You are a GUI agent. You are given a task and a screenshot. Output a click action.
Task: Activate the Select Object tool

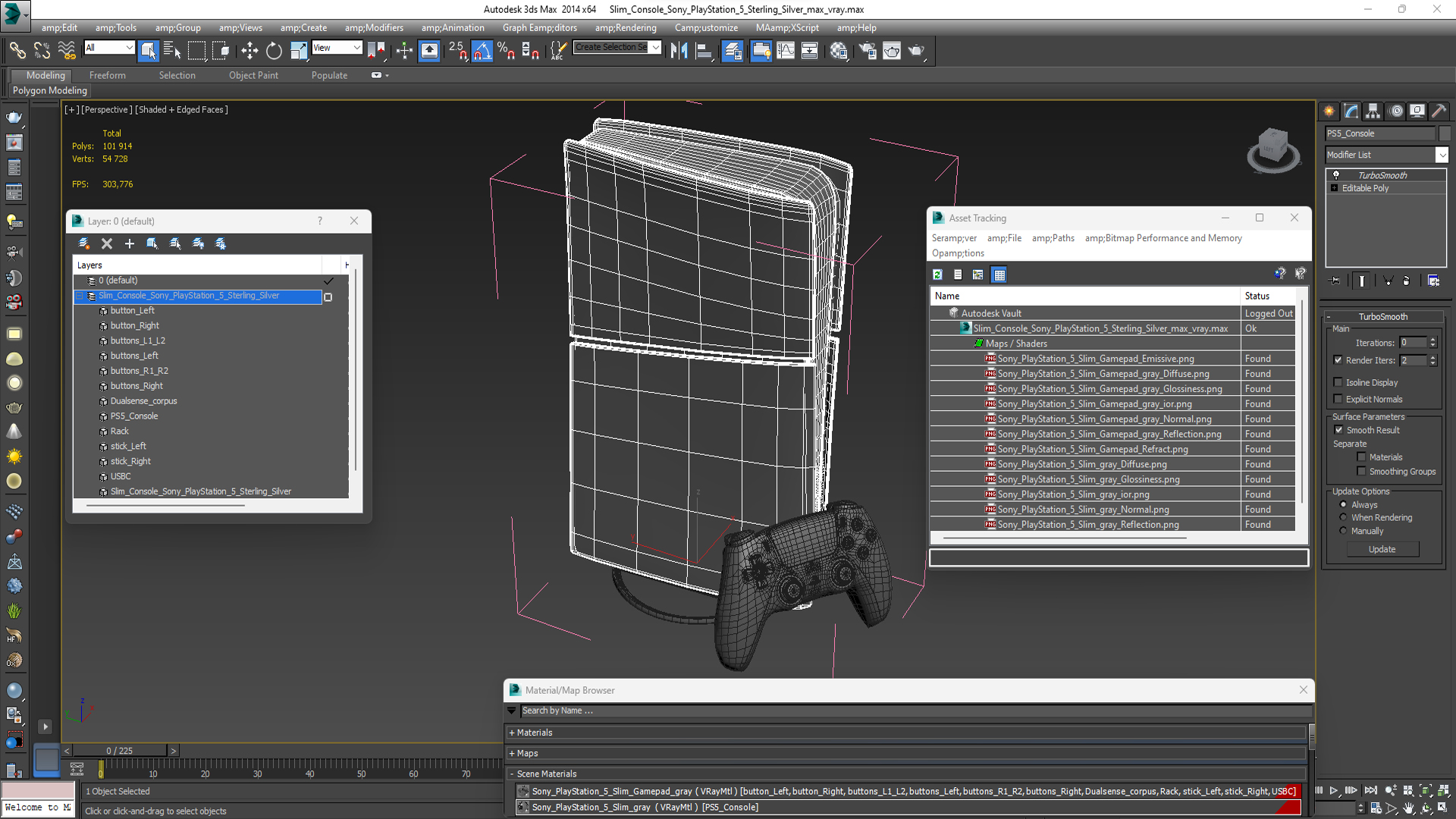pyautogui.click(x=149, y=50)
